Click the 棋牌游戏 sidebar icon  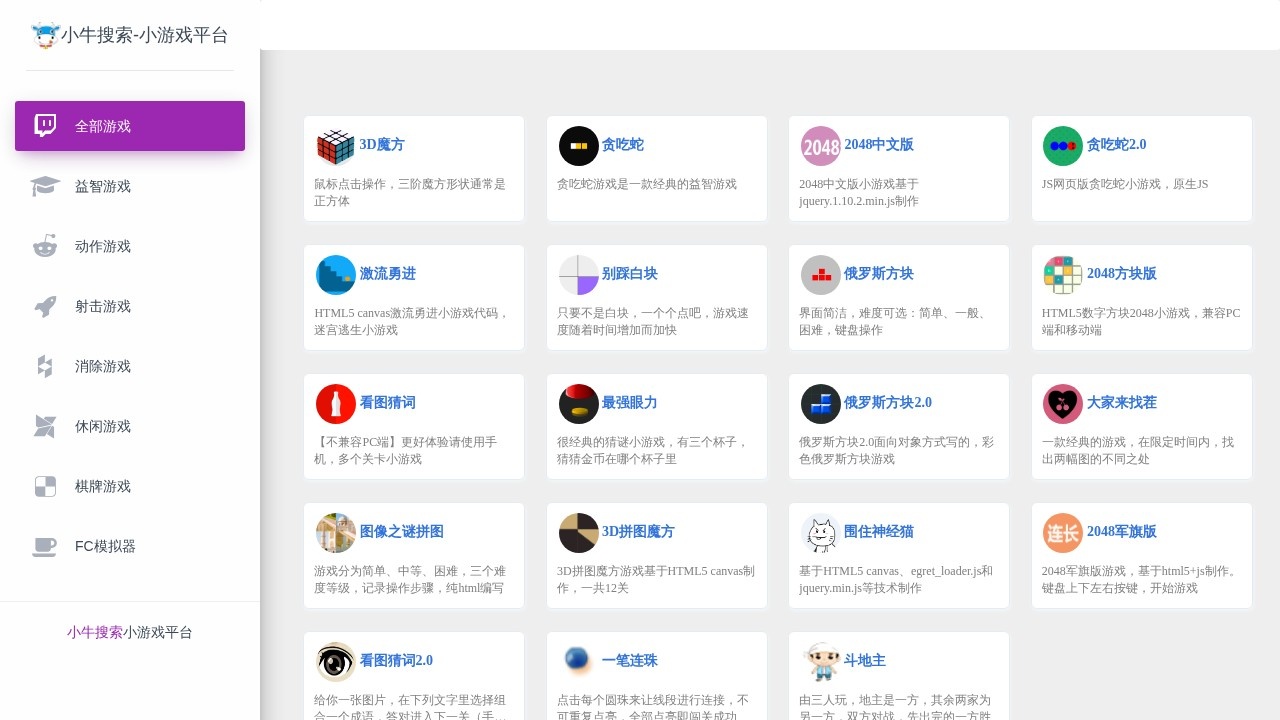tap(44, 486)
